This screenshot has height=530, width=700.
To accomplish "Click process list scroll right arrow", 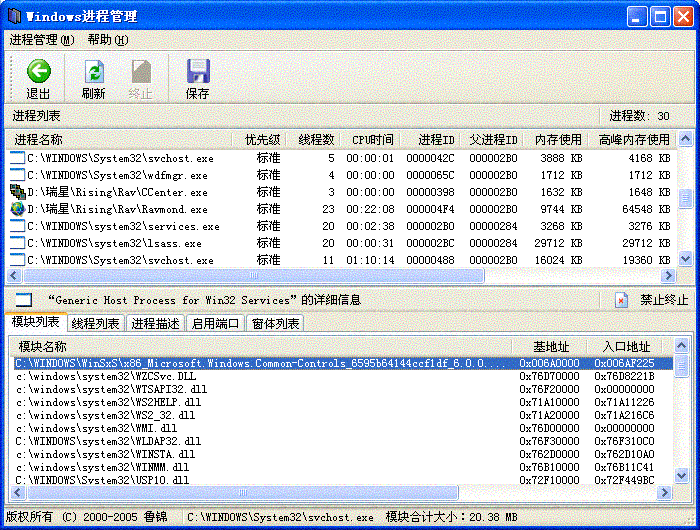I will (x=668, y=275).
